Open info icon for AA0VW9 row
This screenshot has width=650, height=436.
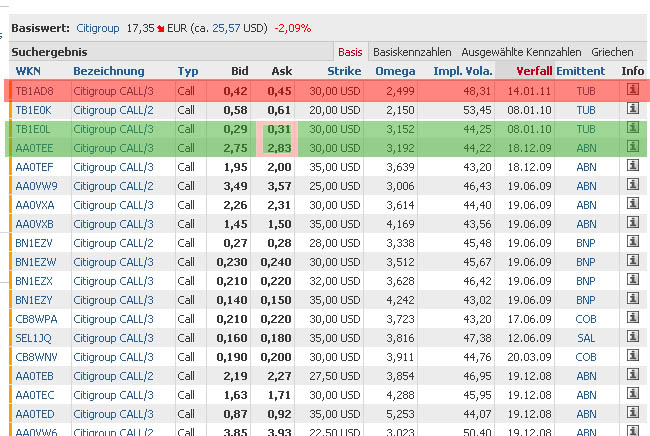(x=633, y=184)
